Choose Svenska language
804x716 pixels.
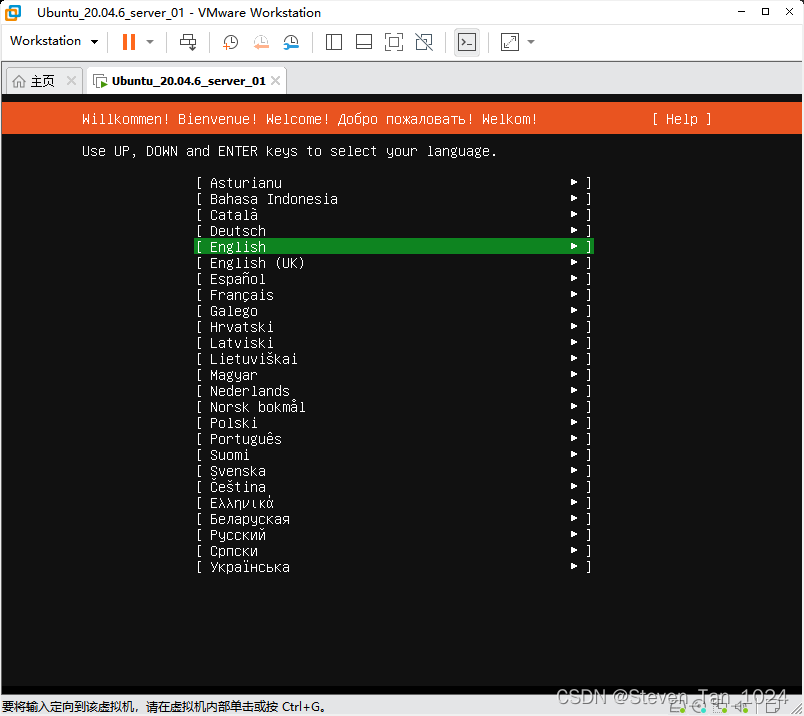coord(394,470)
